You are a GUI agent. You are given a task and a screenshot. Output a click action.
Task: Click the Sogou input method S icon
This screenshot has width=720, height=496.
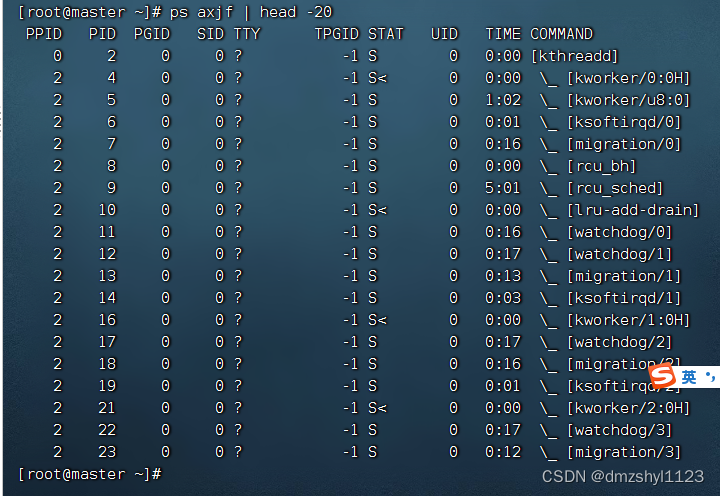663,375
